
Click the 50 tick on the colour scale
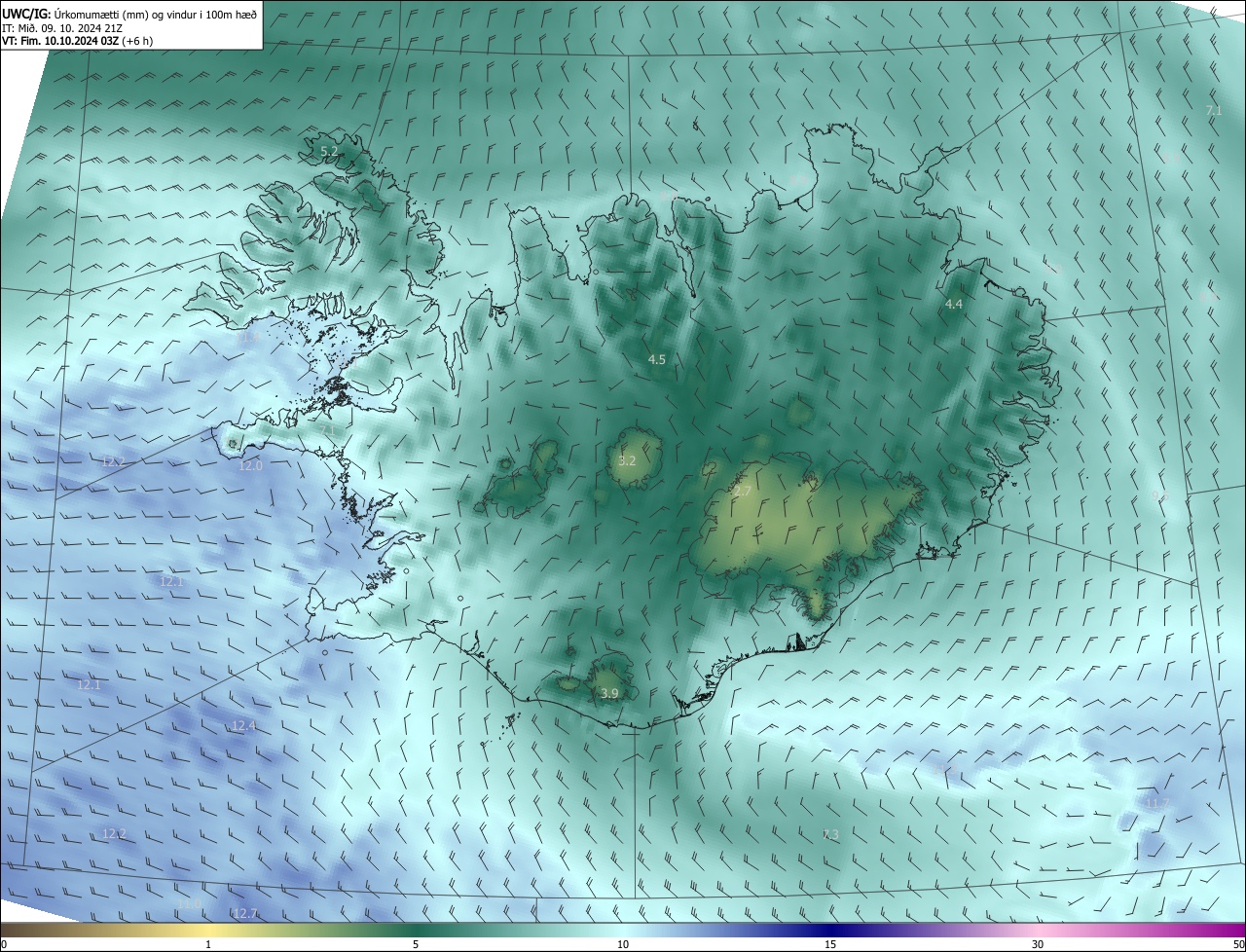coord(1238,944)
